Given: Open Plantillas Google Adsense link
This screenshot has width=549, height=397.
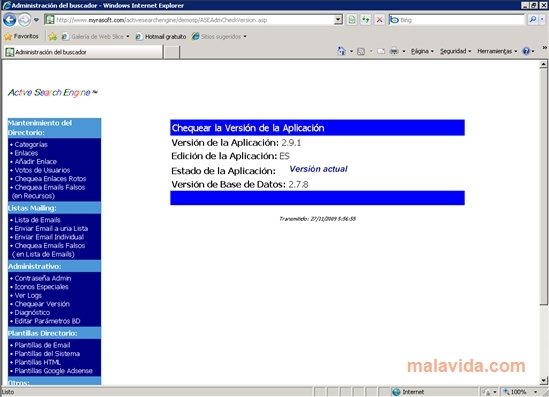Looking at the screenshot, I should 53,371.
